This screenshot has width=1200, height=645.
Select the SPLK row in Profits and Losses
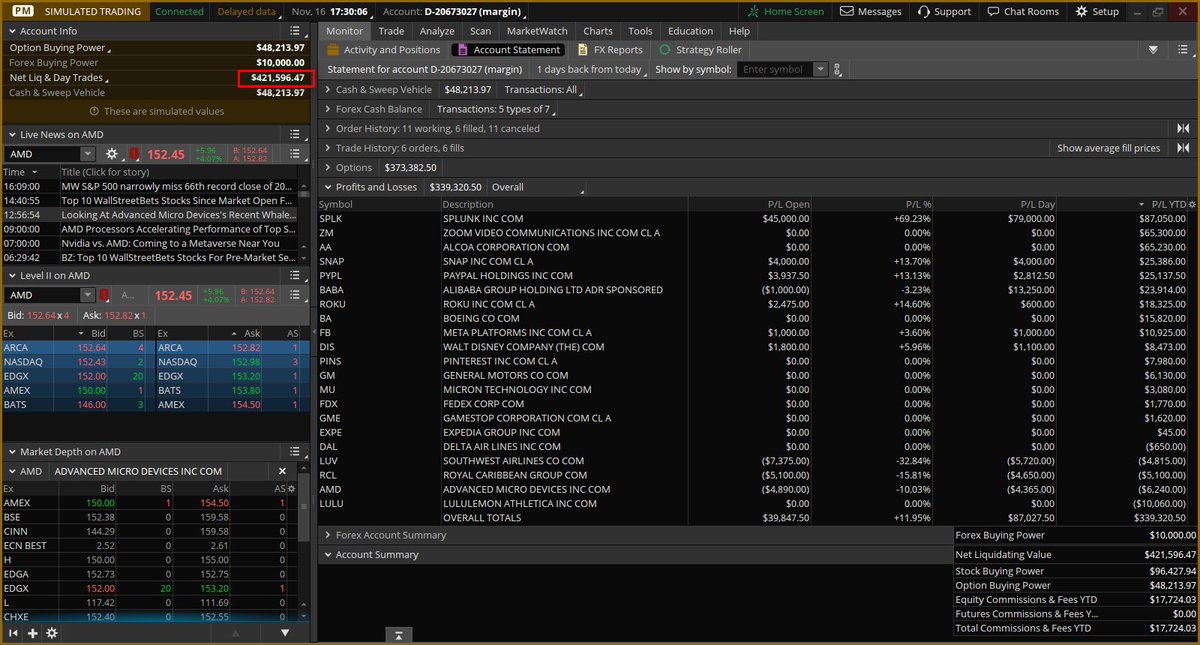pyautogui.click(x=755, y=218)
